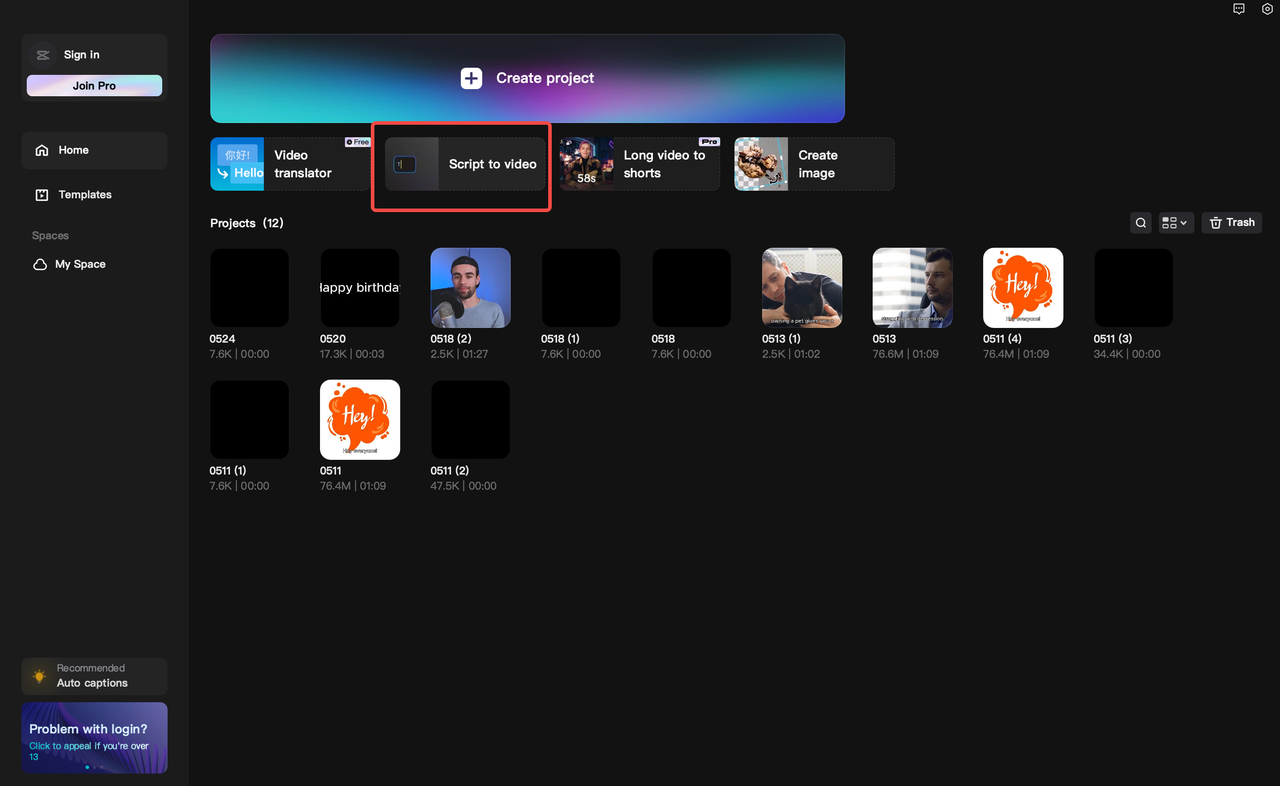Viewport: 1280px width, 786px height.
Task: Click the Auto captions lightbulb icon
Action: point(39,676)
